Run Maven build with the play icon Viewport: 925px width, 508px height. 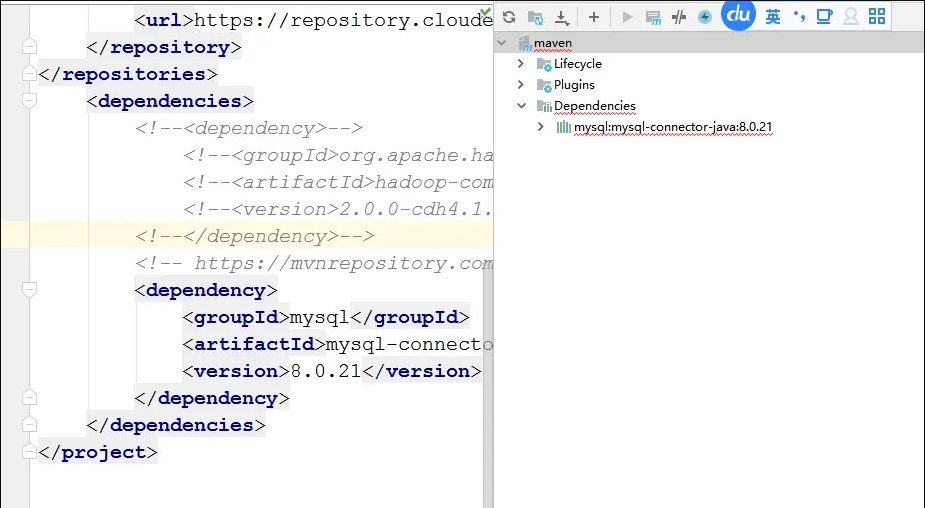click(x=627, y=17)
